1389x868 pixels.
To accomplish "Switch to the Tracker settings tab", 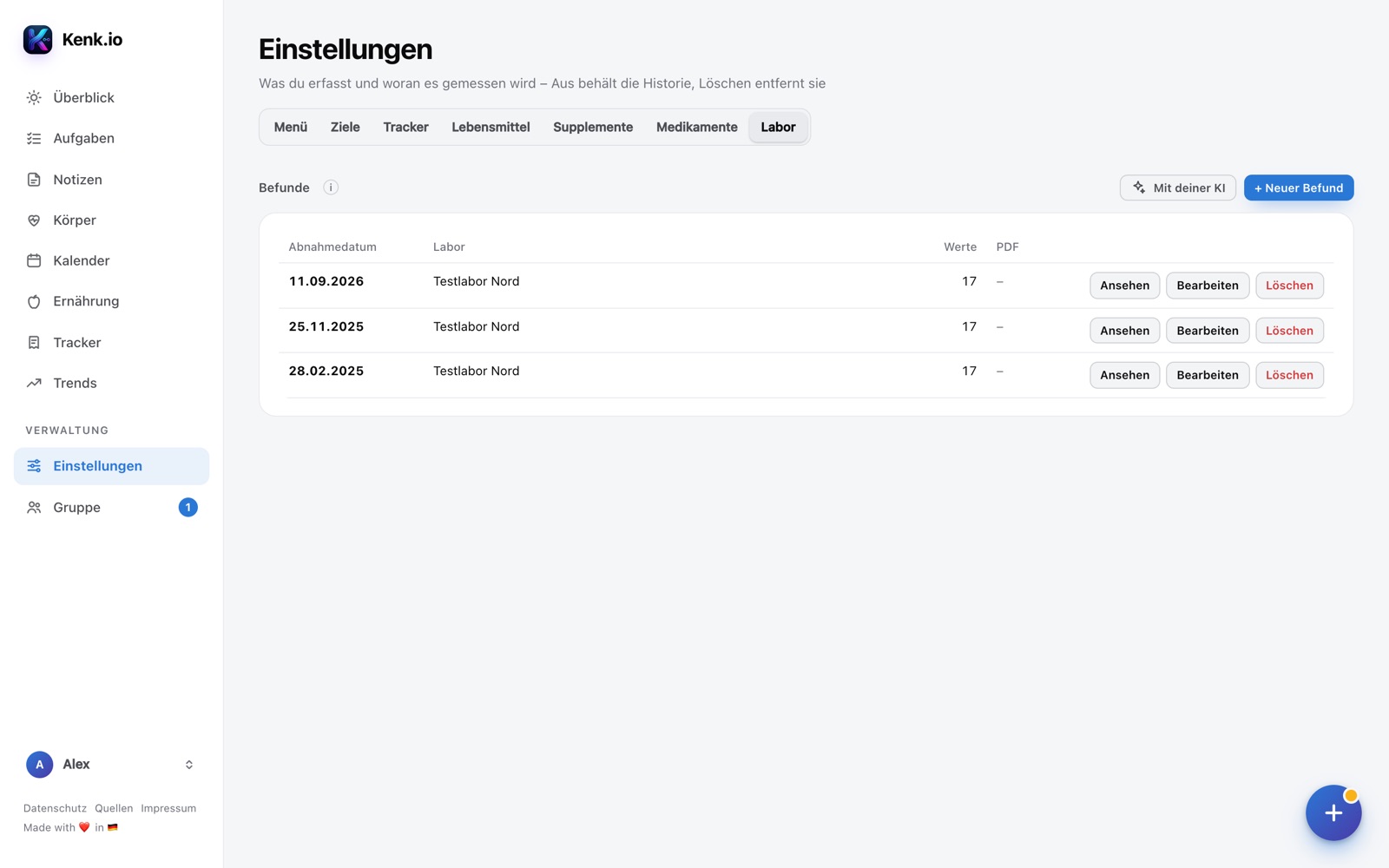I will (x=405, y=127).
